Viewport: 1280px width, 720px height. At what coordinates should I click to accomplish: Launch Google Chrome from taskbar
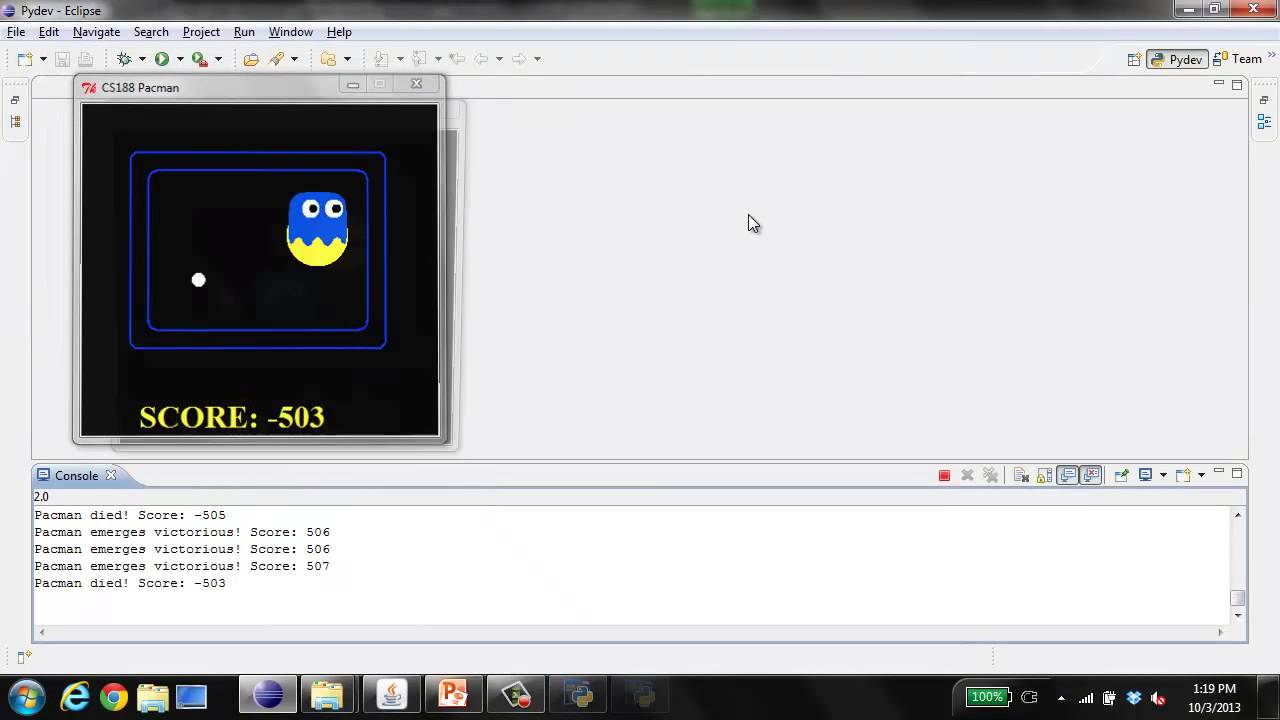(114, 696)
